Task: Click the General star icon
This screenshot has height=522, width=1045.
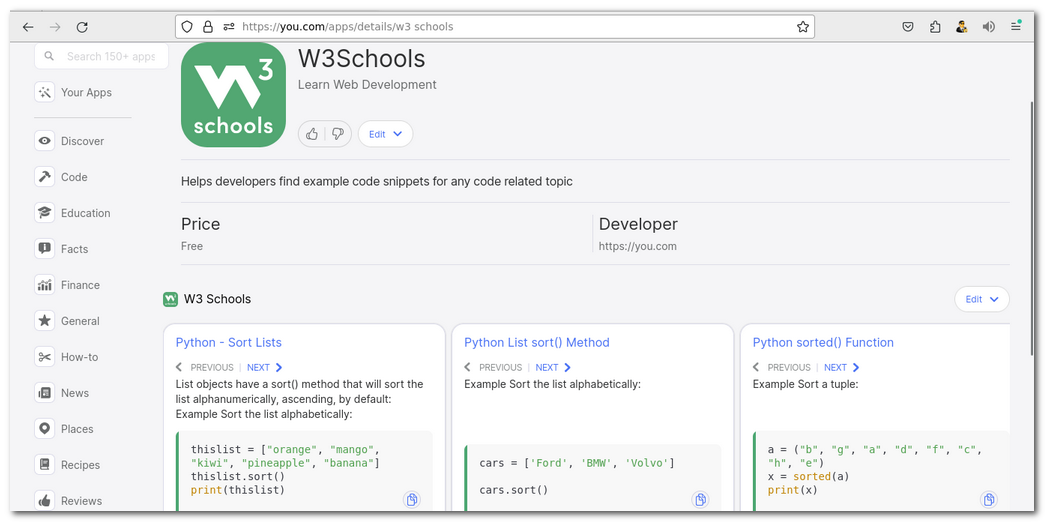Action: coord(45,321)
